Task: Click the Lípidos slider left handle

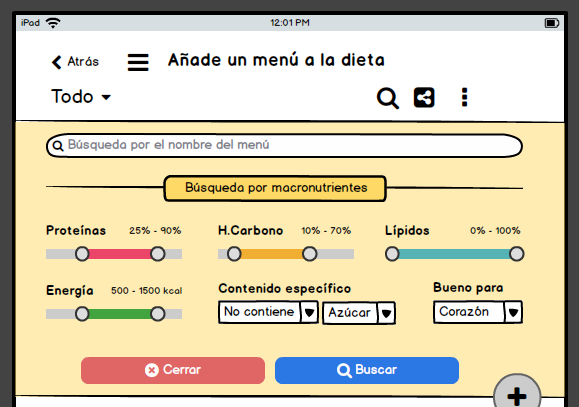Action: (x=392, y=254)
